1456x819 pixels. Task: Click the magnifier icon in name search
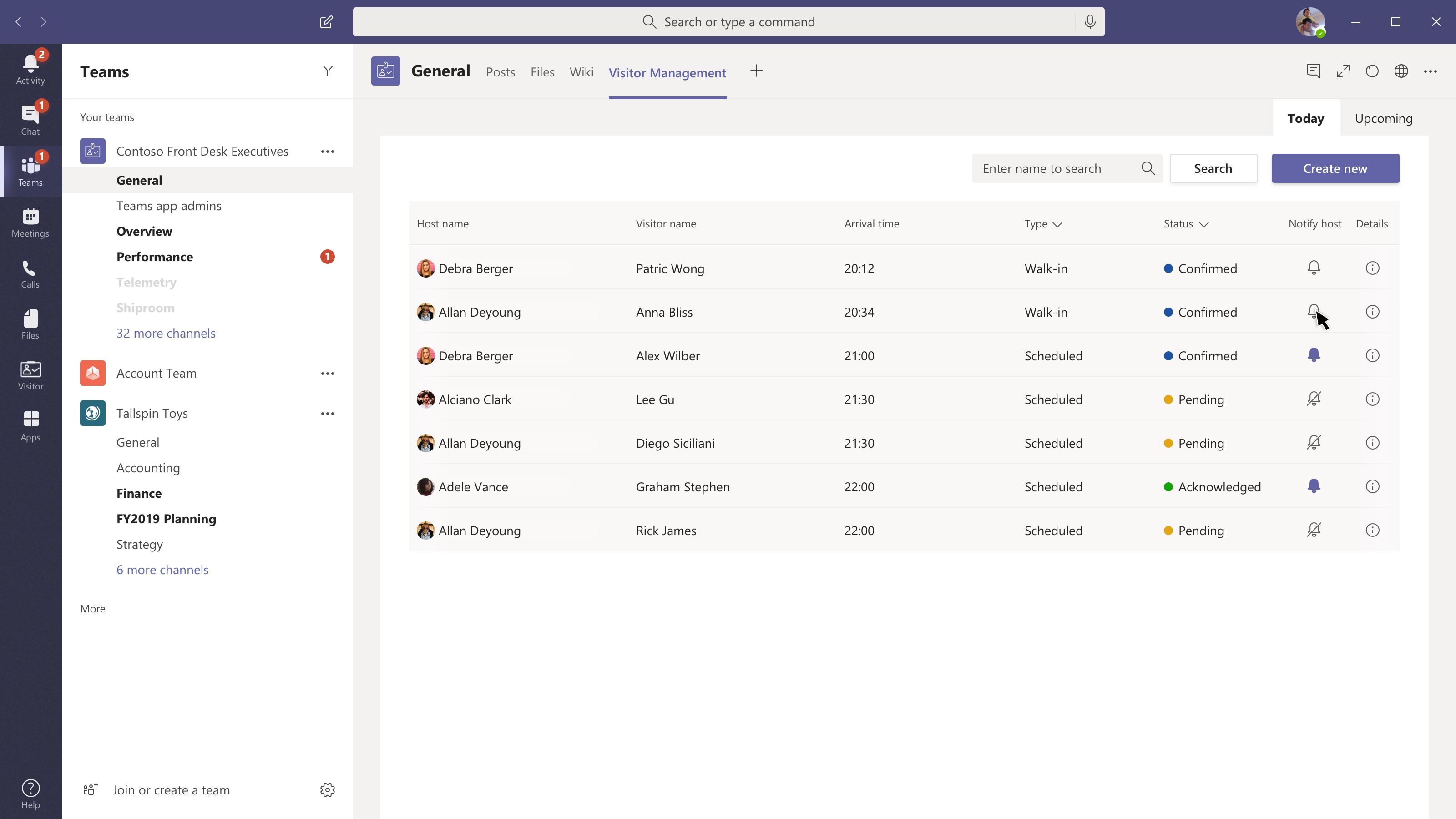pos(1148,168)
